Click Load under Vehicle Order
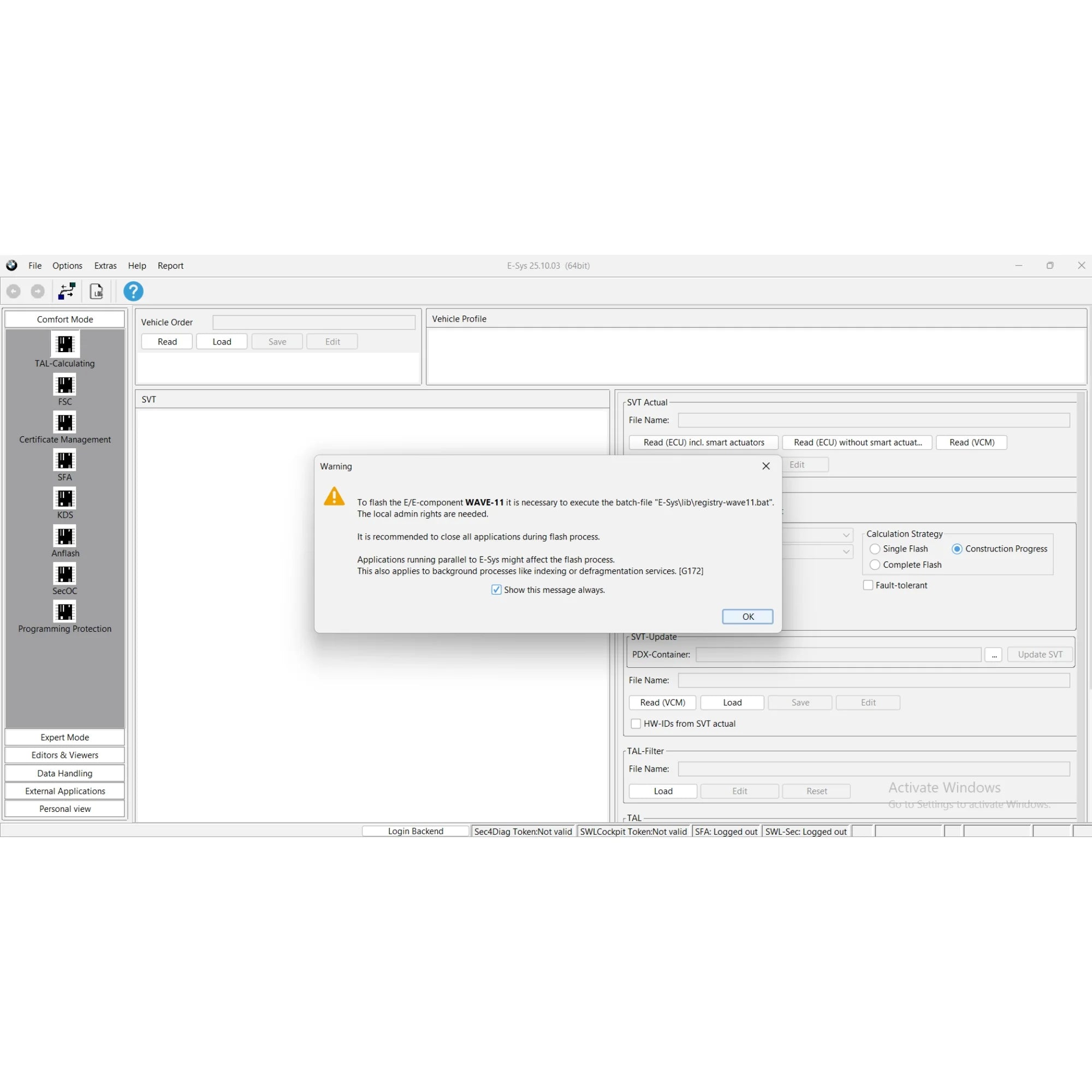 [222, 341]
